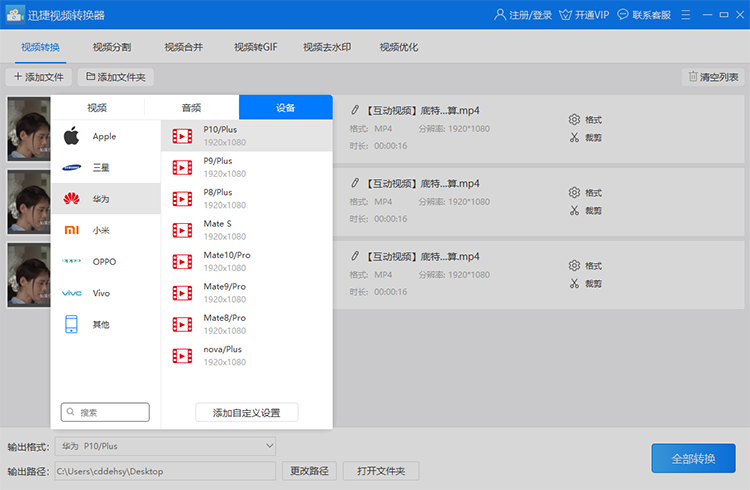The width and height of the screenshot is (750, 490).
Task: Click the second file's 裁剪 scissors icon
Action: pyautogui.click(x=574, y=211)
